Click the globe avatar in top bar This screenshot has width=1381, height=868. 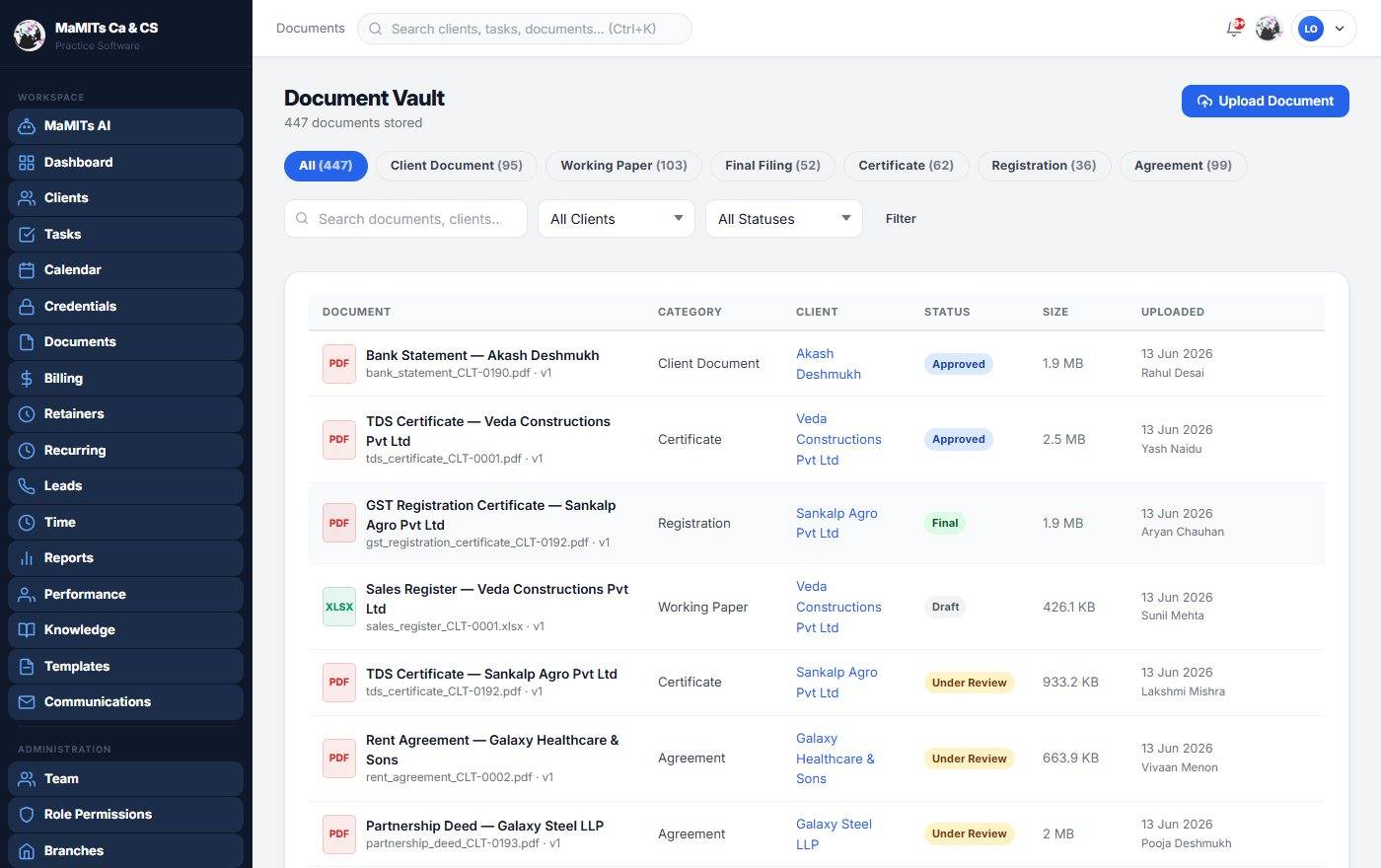(1269, 29)
